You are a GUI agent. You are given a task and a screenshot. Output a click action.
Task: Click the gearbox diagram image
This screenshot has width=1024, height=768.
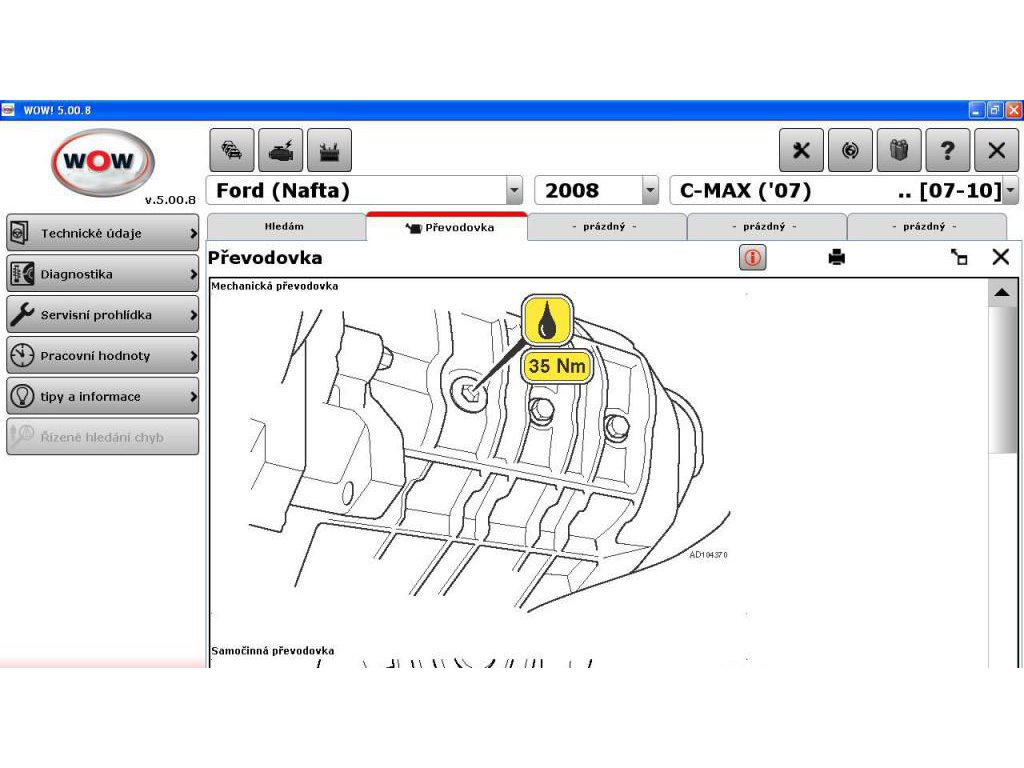[x=488, y=454]
